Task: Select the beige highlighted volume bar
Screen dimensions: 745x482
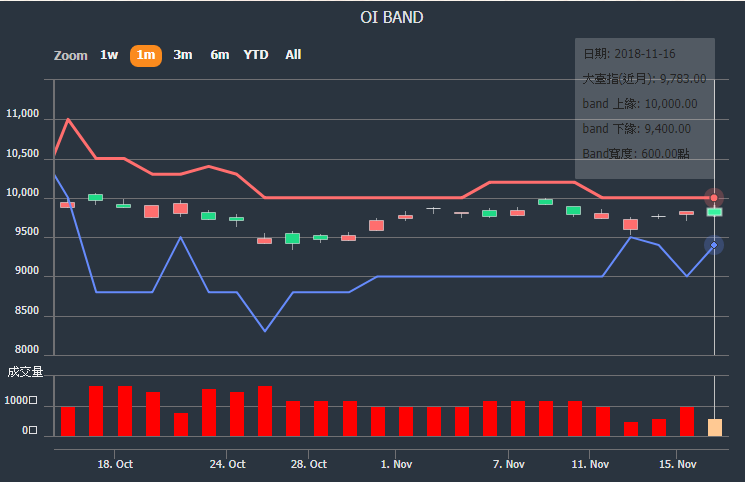Action: point(714,427)
